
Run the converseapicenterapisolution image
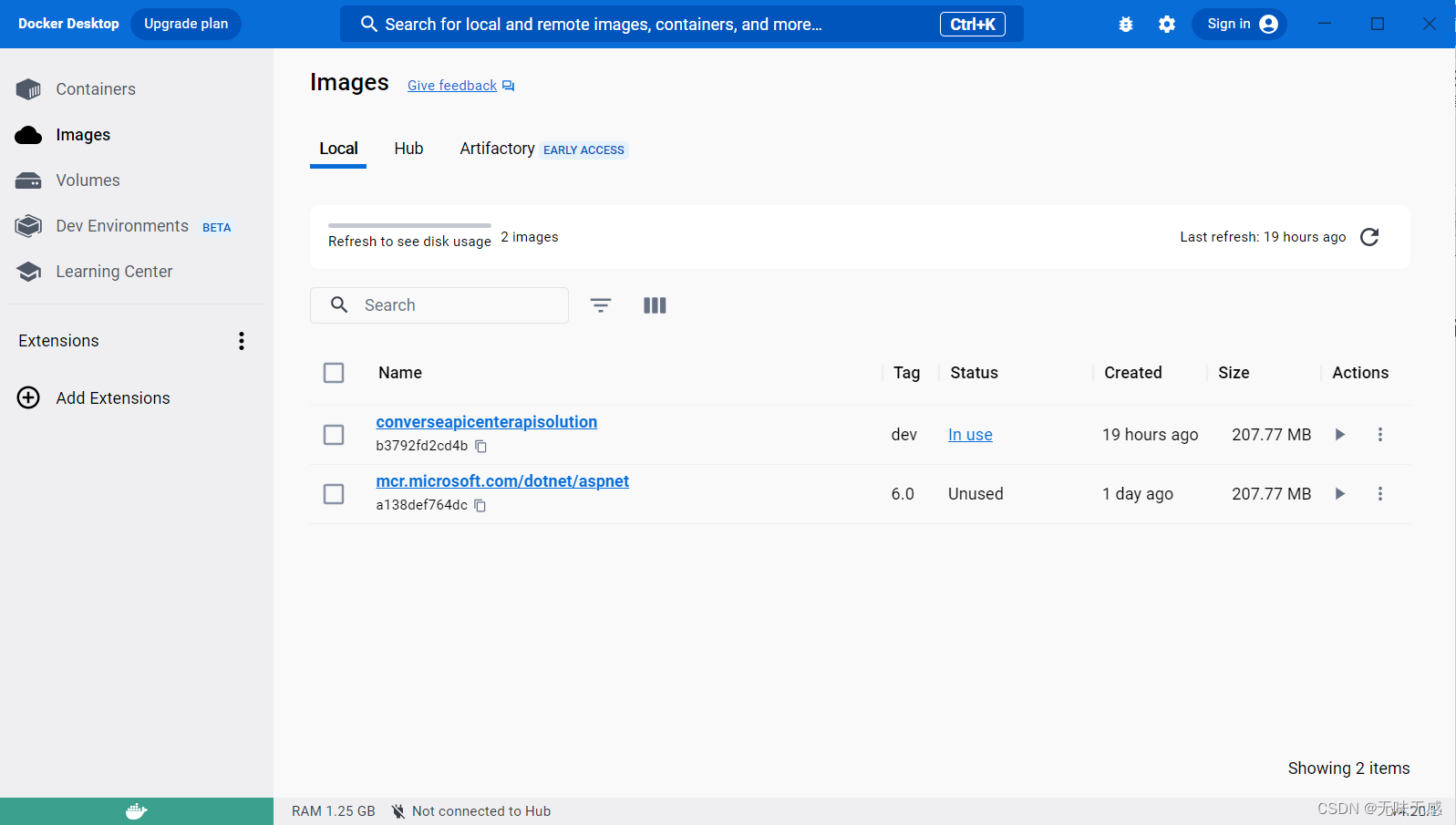point(1340,435)
